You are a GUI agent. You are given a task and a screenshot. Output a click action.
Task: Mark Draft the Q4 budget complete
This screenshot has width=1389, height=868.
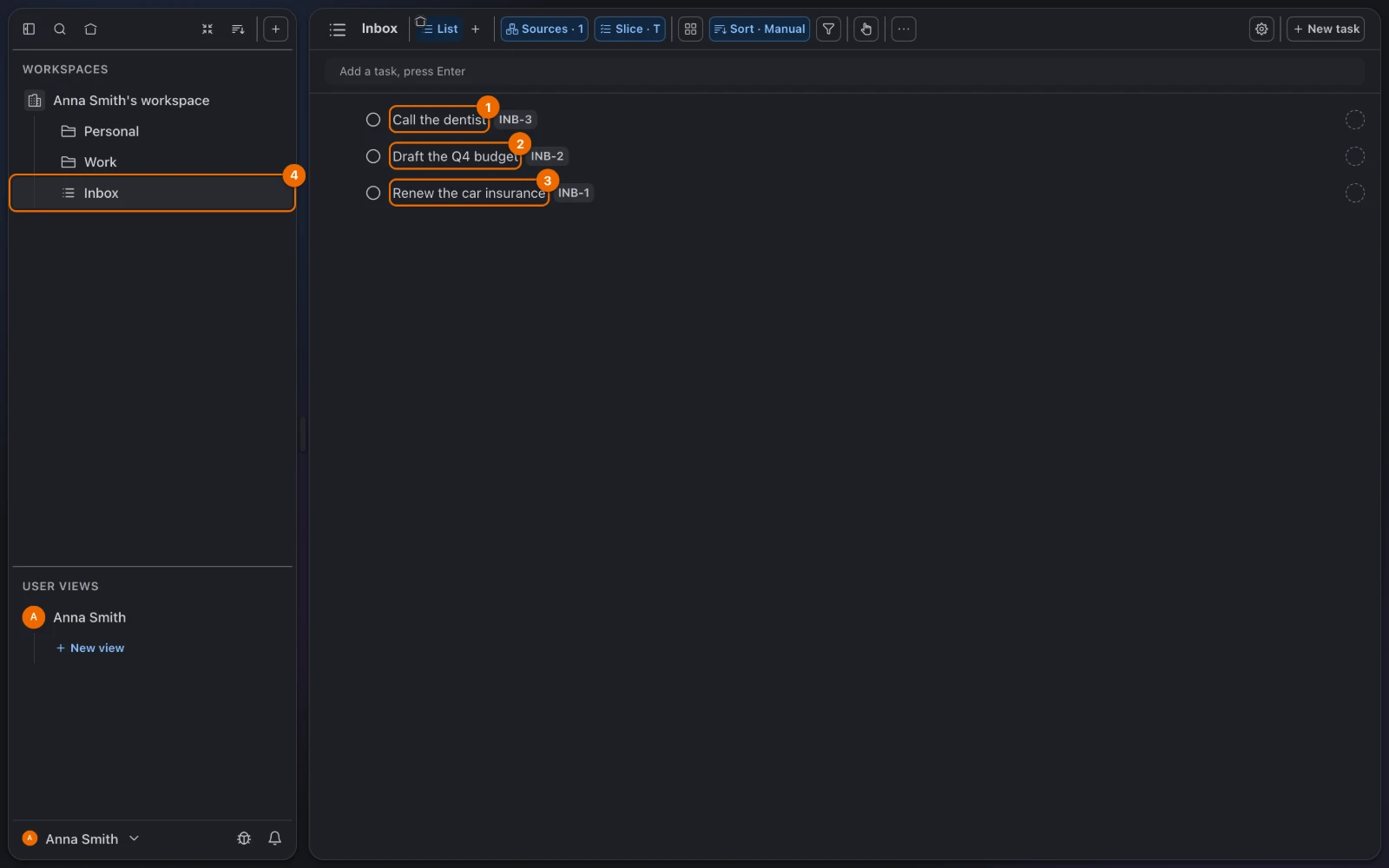[373, 156]
